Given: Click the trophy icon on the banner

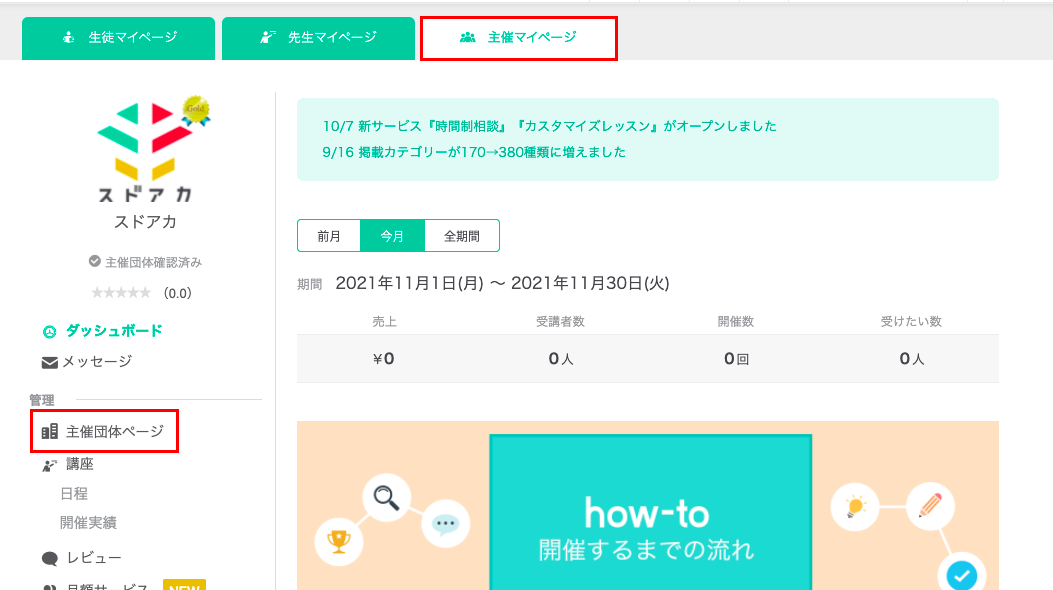Looking at the screenshot, I should pos(338,541).
